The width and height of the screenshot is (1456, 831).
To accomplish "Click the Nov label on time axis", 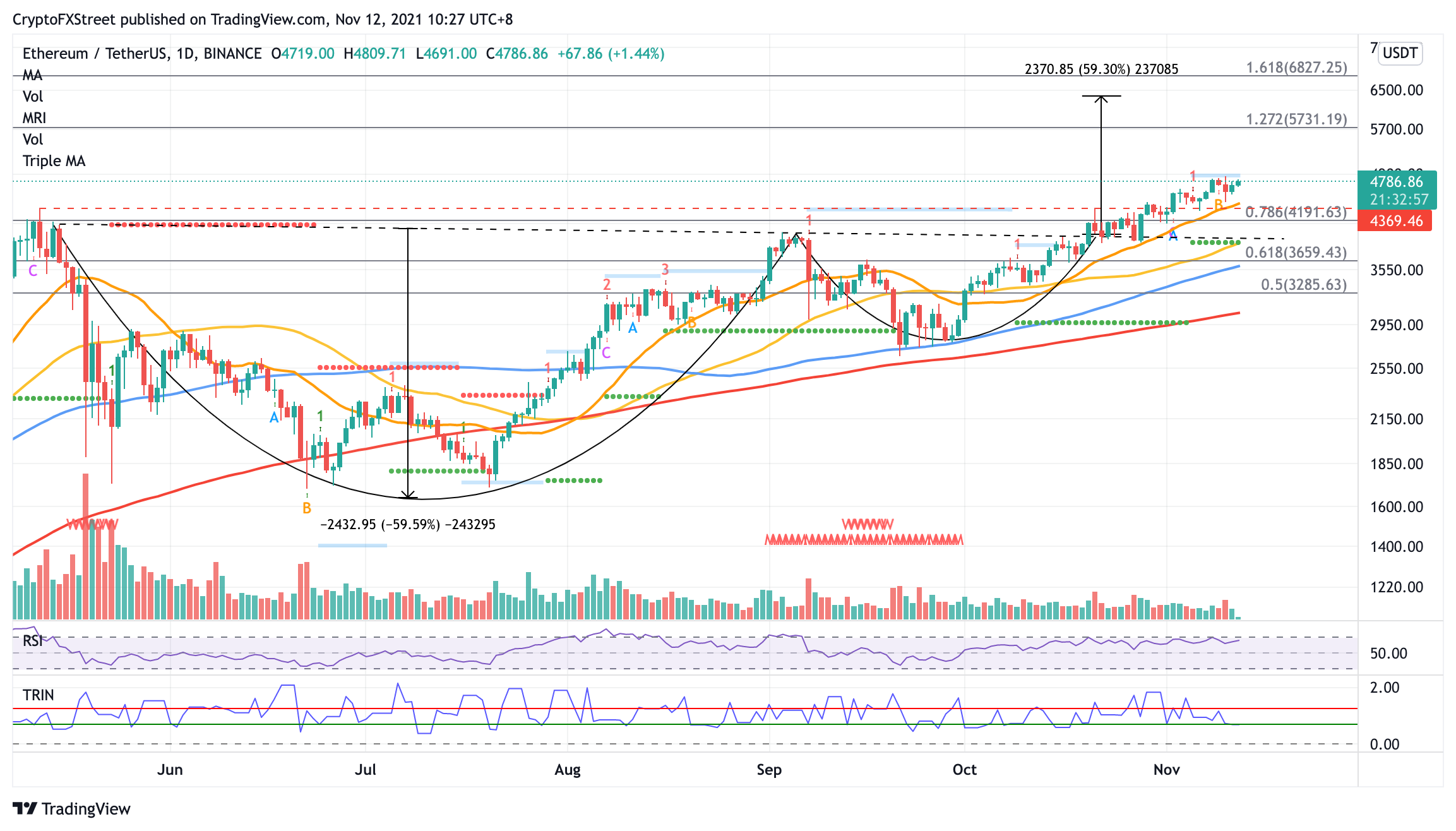I will click(1166, 770).
